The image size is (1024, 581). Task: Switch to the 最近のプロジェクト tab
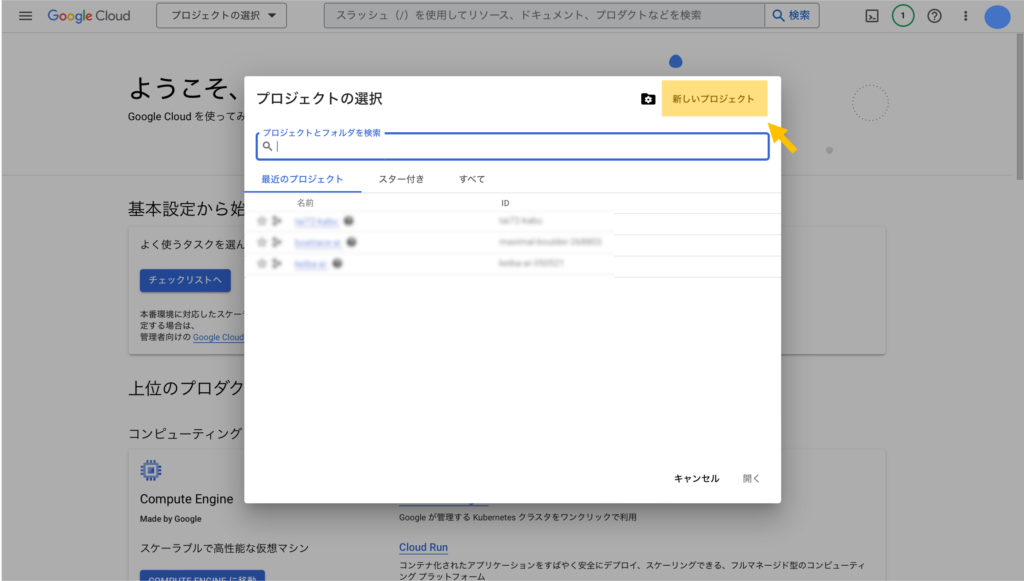click(302, 179)
